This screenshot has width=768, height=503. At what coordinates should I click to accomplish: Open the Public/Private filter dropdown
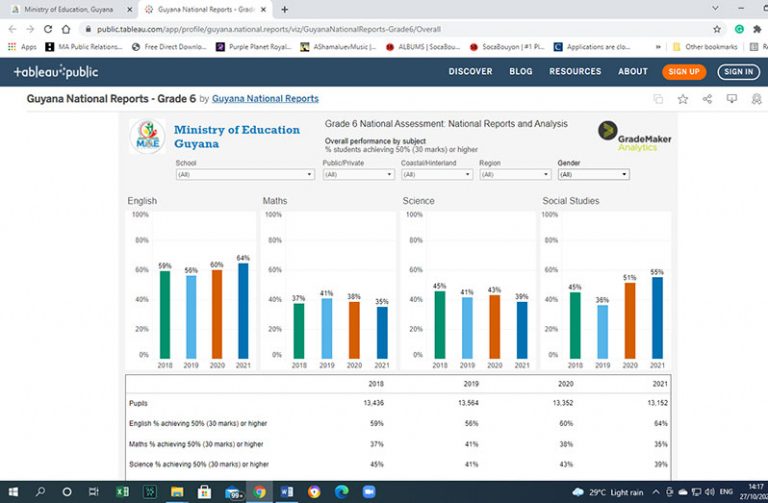click(x=359, y=174)
